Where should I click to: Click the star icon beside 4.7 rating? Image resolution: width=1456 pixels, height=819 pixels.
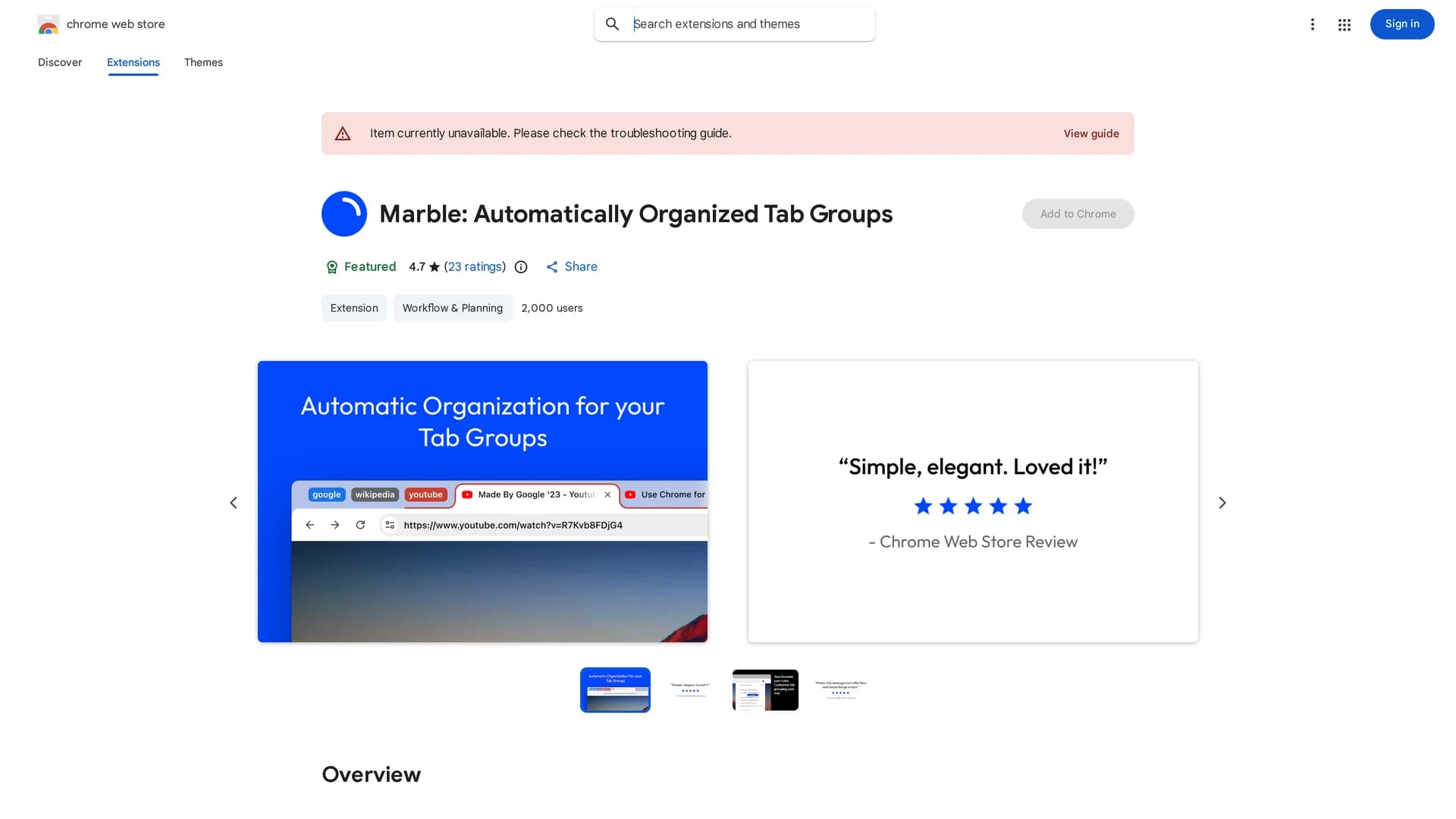tap(435, 267)
